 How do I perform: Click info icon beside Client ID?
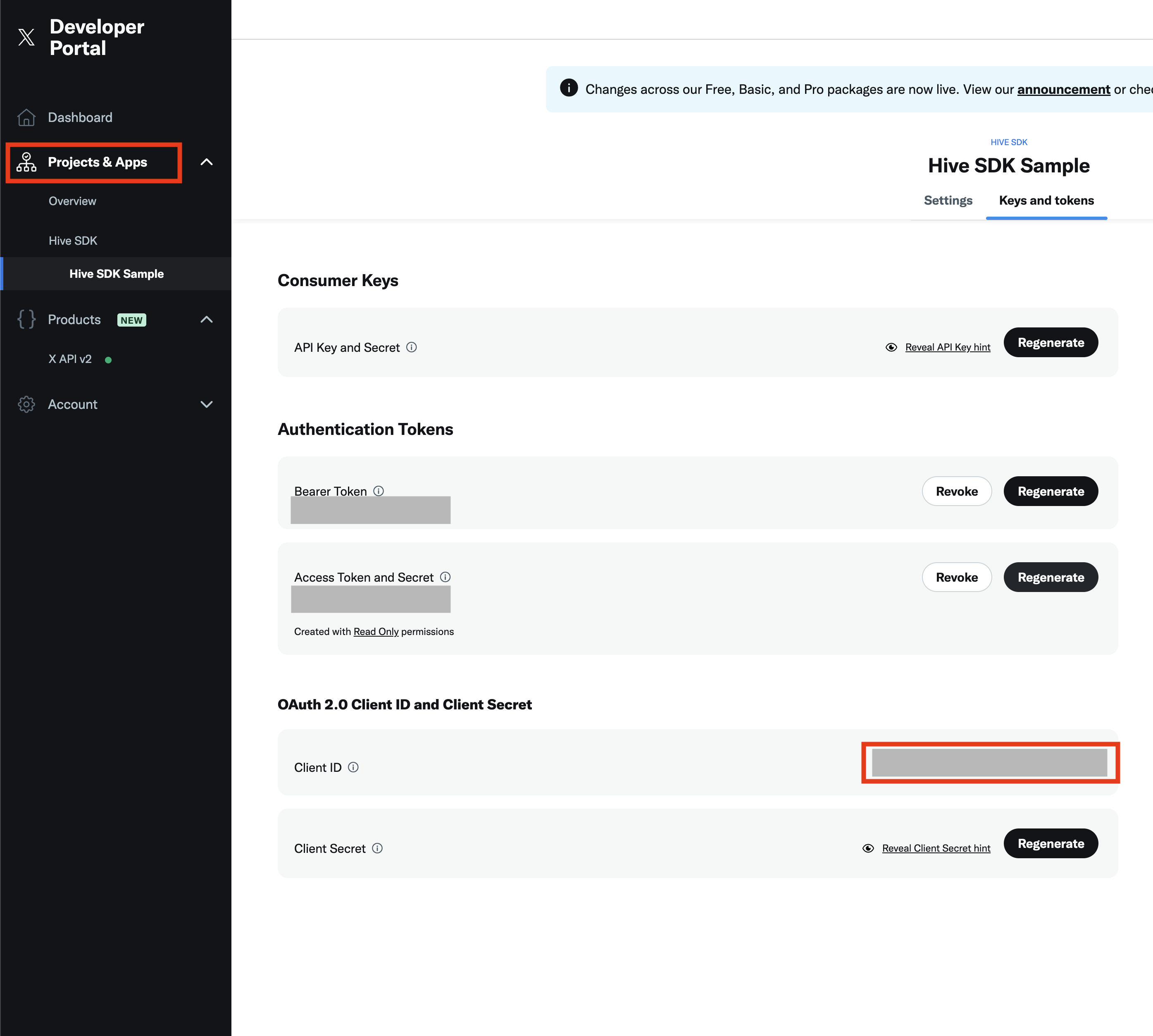click(x=353, y=767)
